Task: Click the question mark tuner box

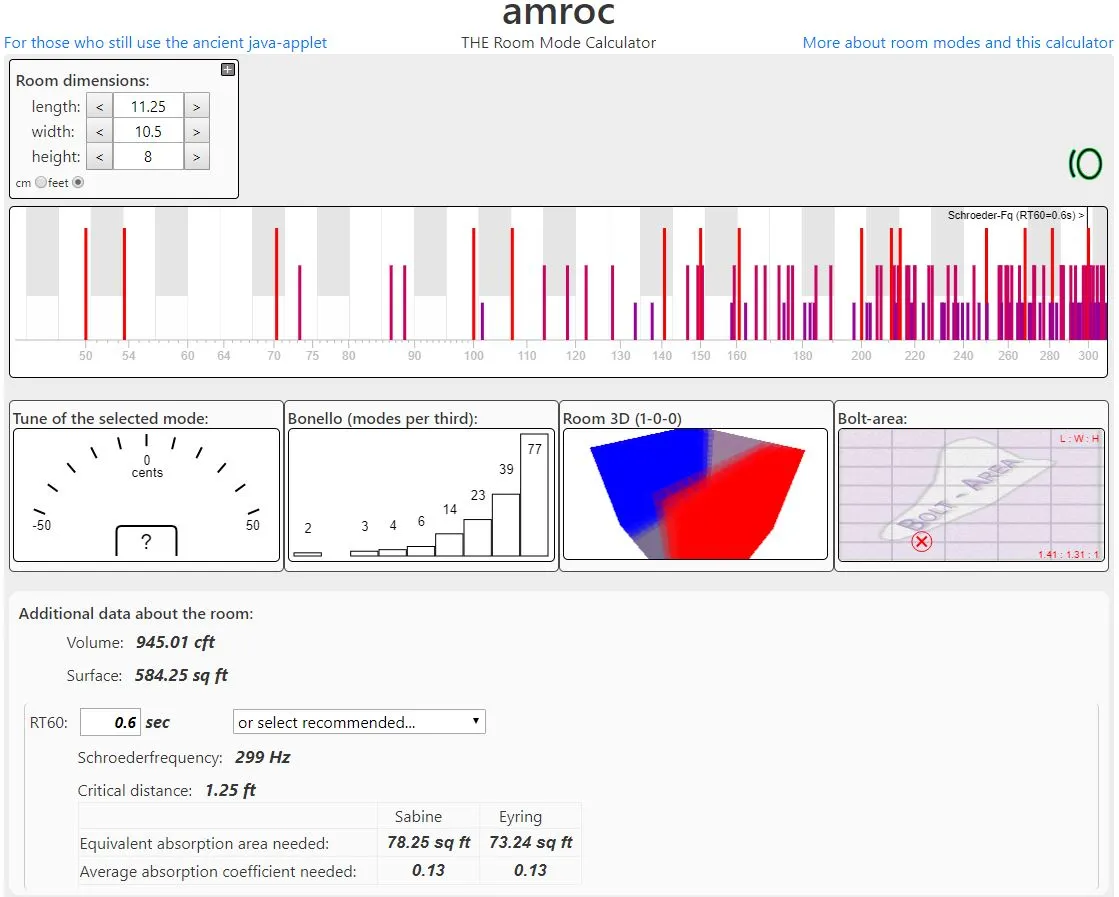Action: pos(146,542)
